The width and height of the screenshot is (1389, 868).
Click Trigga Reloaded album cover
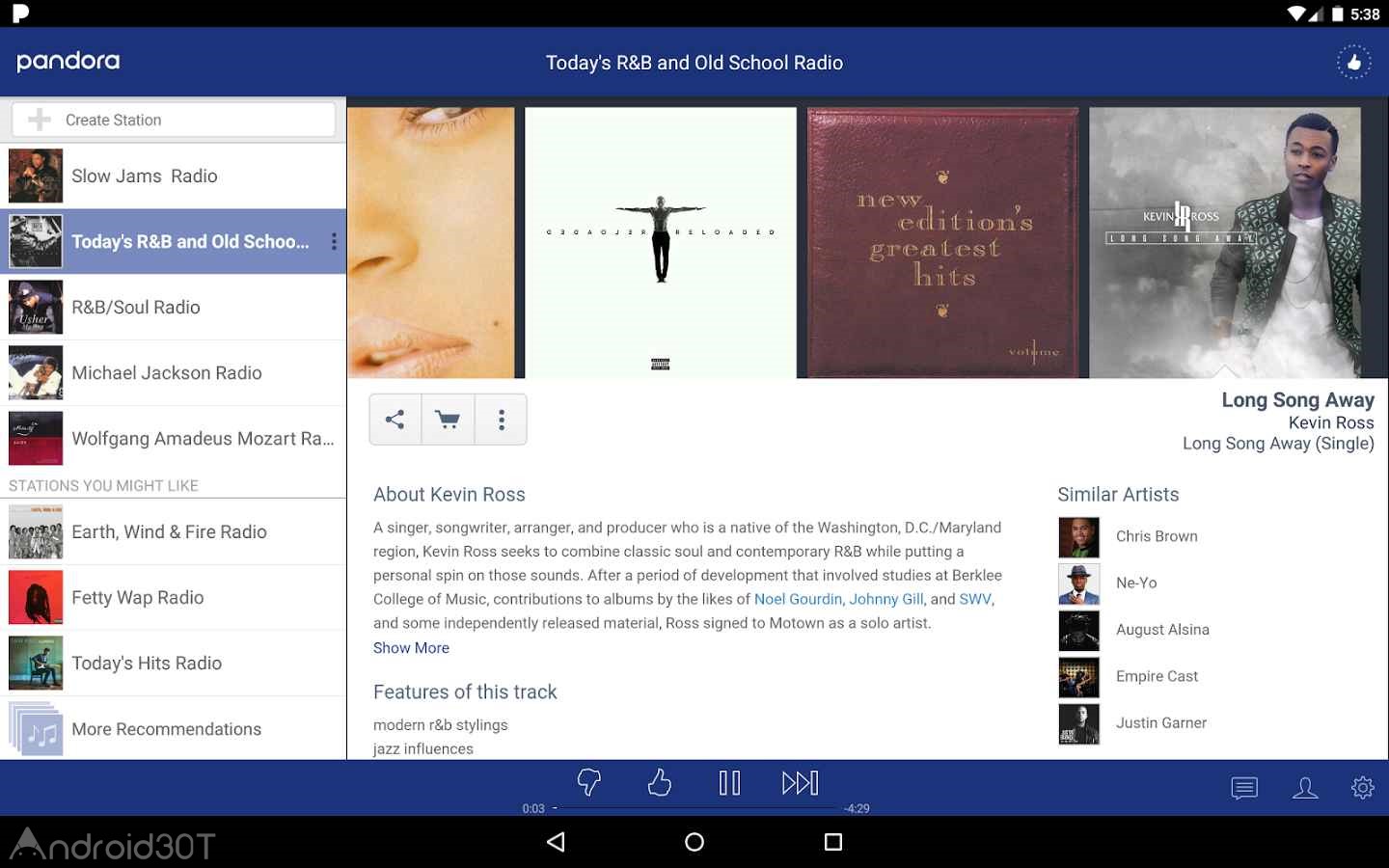661,242
